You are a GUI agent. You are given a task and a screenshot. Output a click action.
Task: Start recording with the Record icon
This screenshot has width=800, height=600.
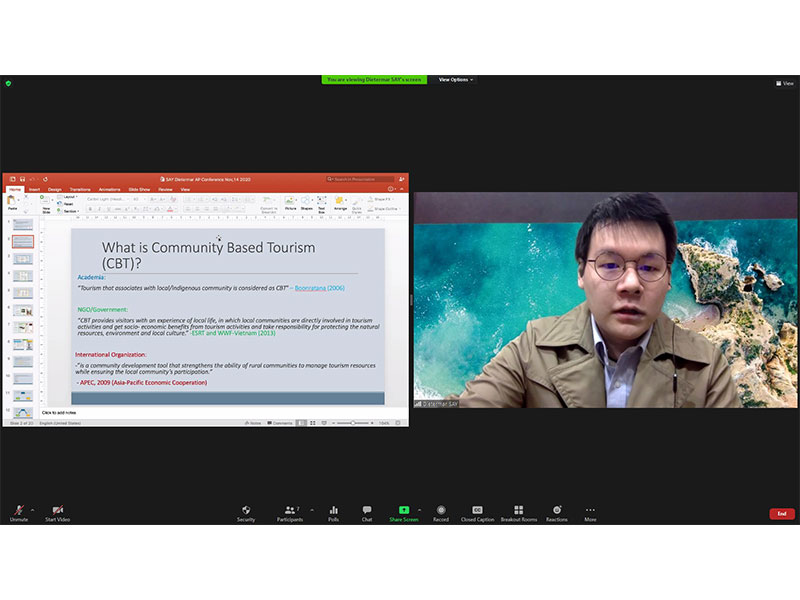pos(441,511)
